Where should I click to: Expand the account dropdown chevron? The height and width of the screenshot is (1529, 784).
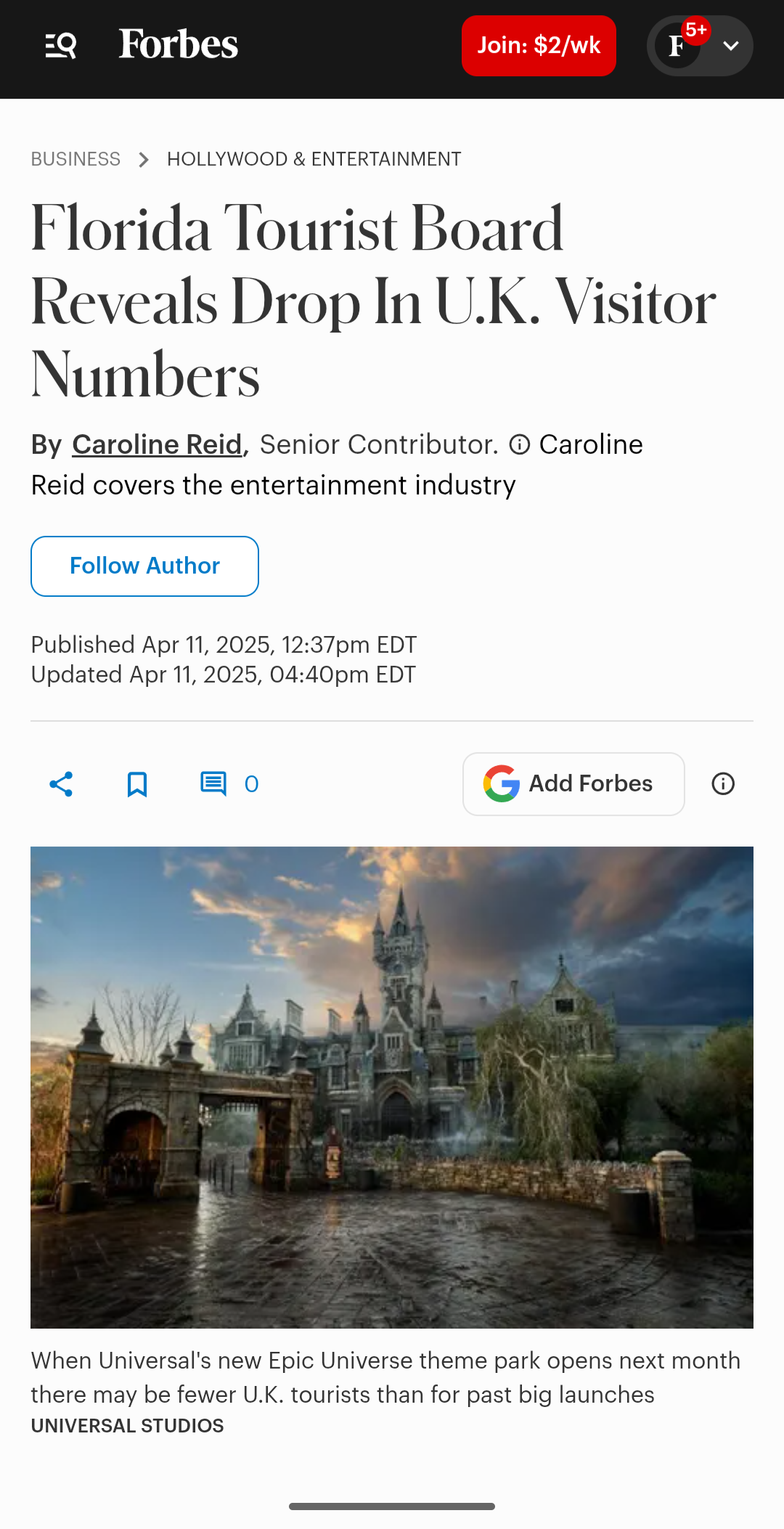click(x=731, y=46)
